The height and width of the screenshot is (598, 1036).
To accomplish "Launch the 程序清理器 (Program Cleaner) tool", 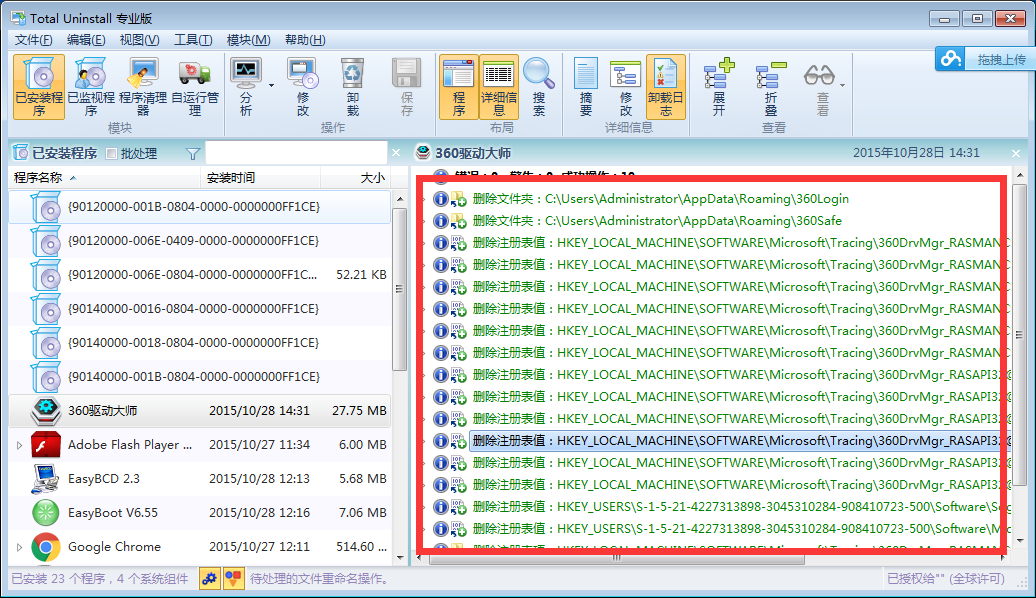I will point(143,86).
